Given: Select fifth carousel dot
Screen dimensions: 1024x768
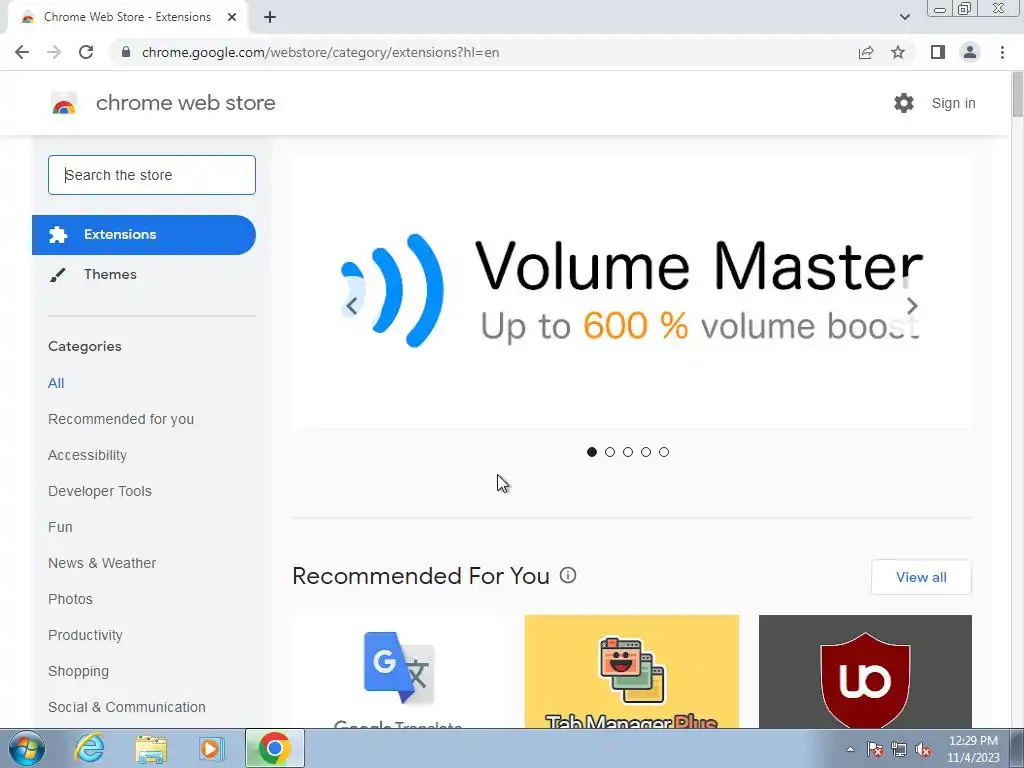Looking at the screenshot, I should click(x=664, y=452).
